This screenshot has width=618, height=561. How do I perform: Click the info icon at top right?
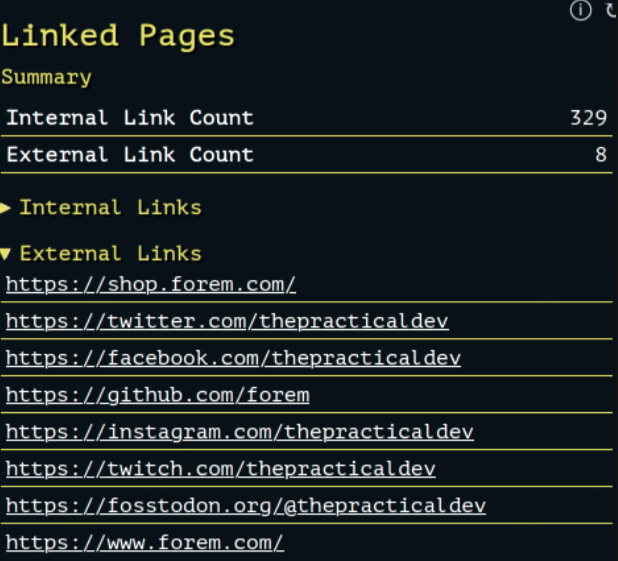click(581, 10)
